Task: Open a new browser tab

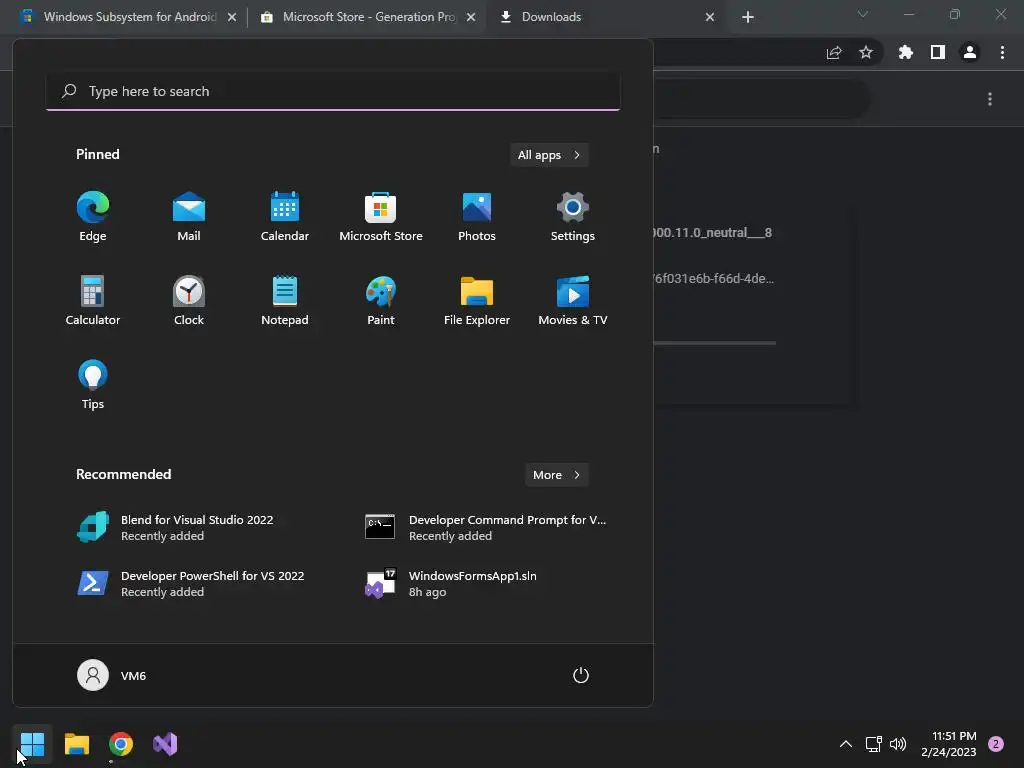Action: (x=748, y=17)
